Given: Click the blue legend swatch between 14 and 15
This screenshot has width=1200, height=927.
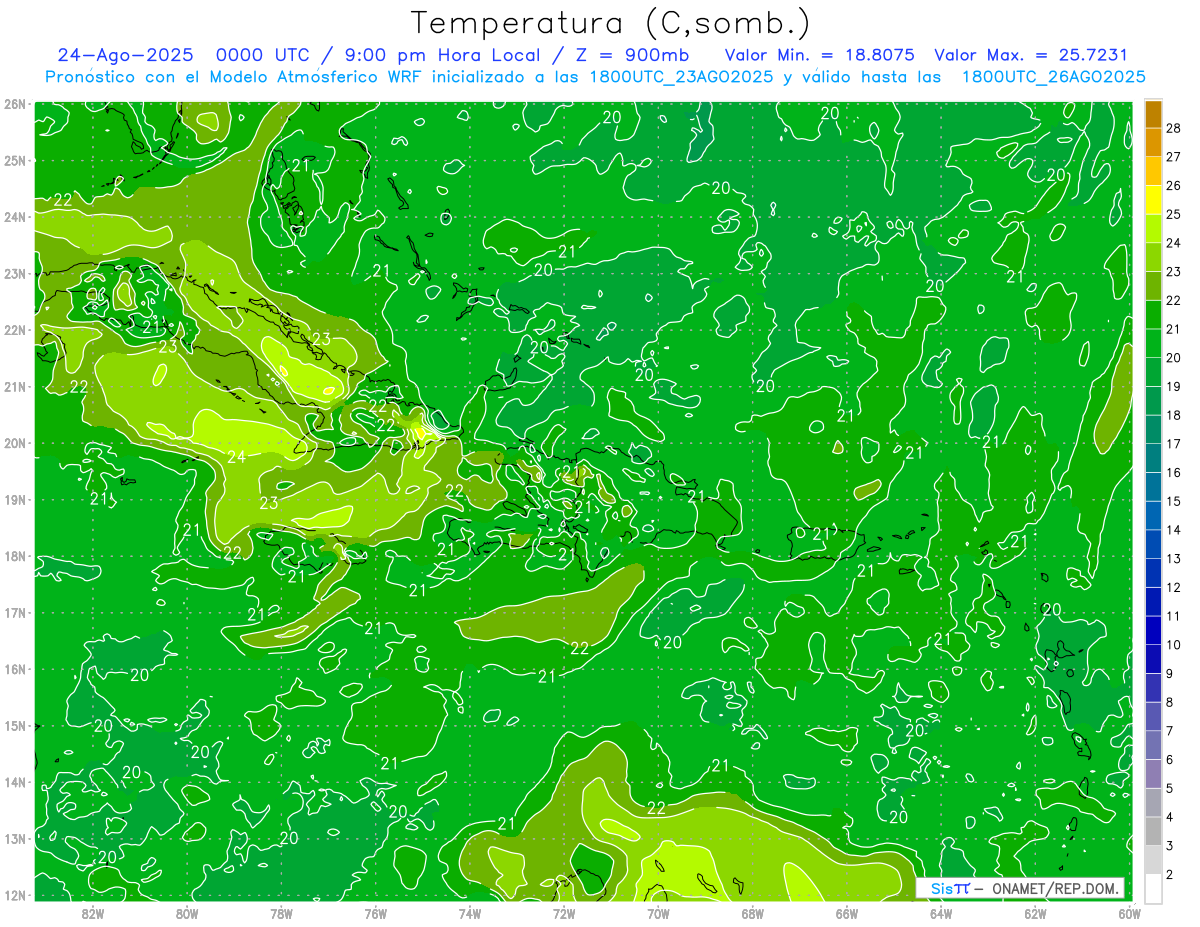Looking at the screenshot, I should (x=1153, y=515).
